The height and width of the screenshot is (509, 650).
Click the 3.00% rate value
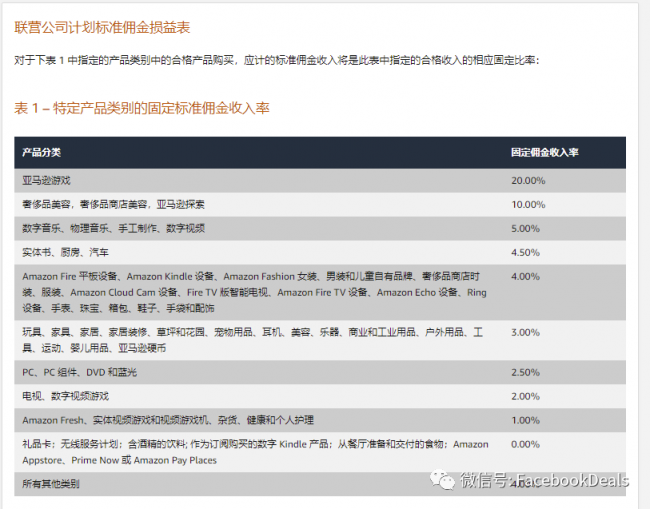525,331
